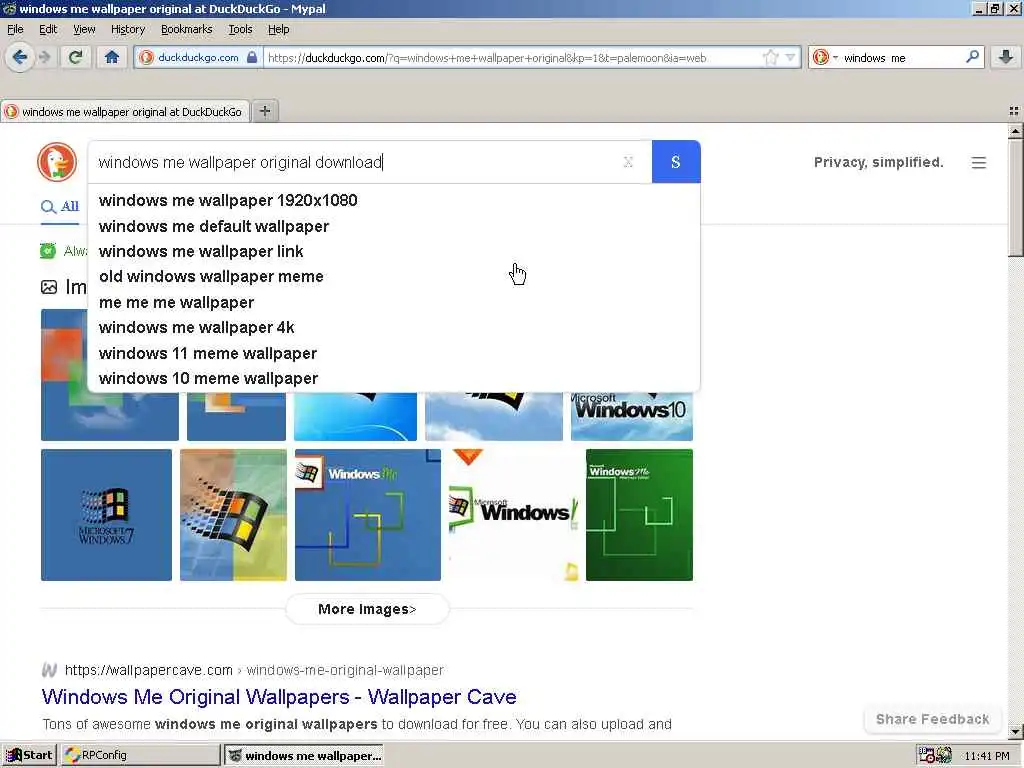Select the All results tab
Image resolution: width=1024 pixels, height=768 pixels.
point(60,206)
